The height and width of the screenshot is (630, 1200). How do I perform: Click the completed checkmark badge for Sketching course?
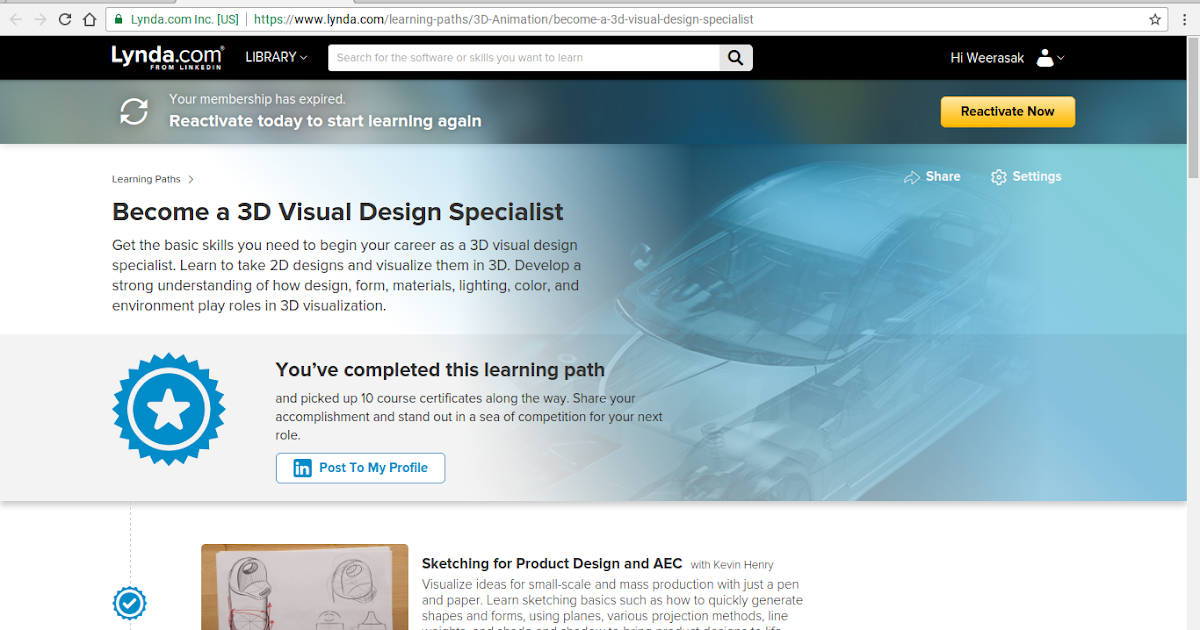click(x=129, y=603)
